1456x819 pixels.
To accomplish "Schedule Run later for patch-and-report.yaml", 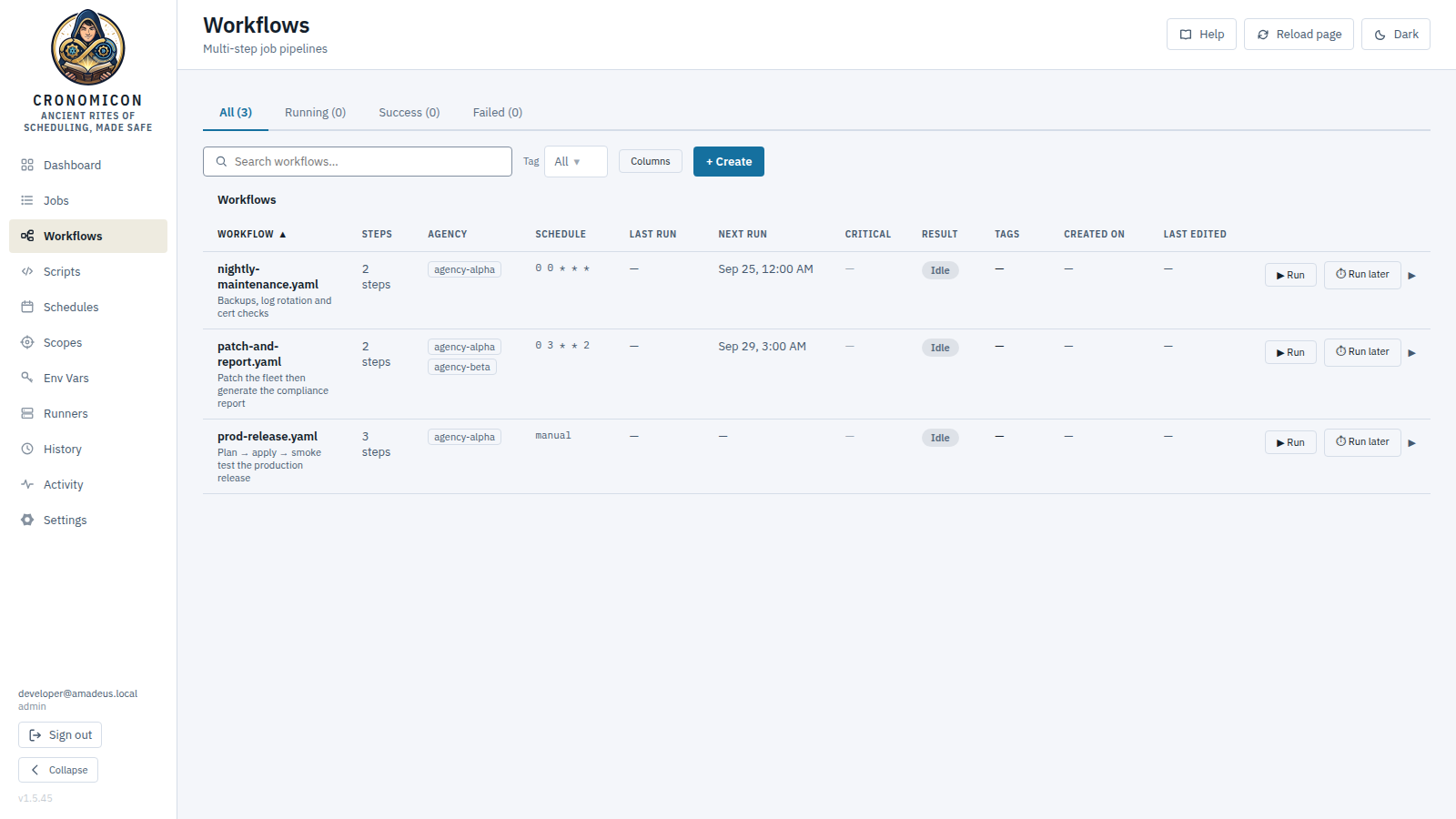I will click(x=1362, y=352).
